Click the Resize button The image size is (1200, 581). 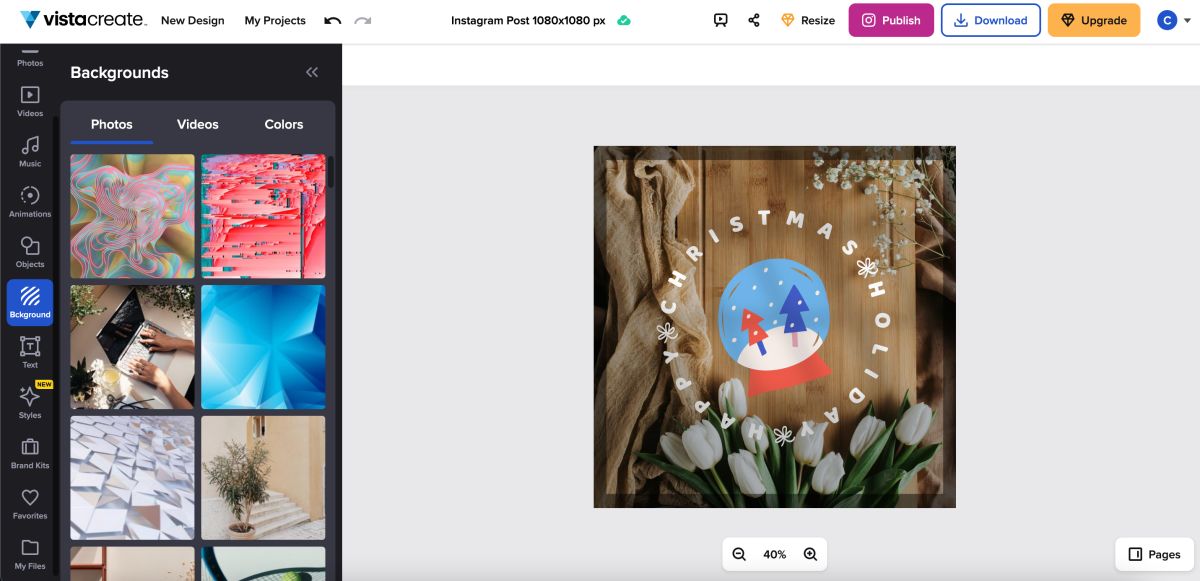coord(808,20)
